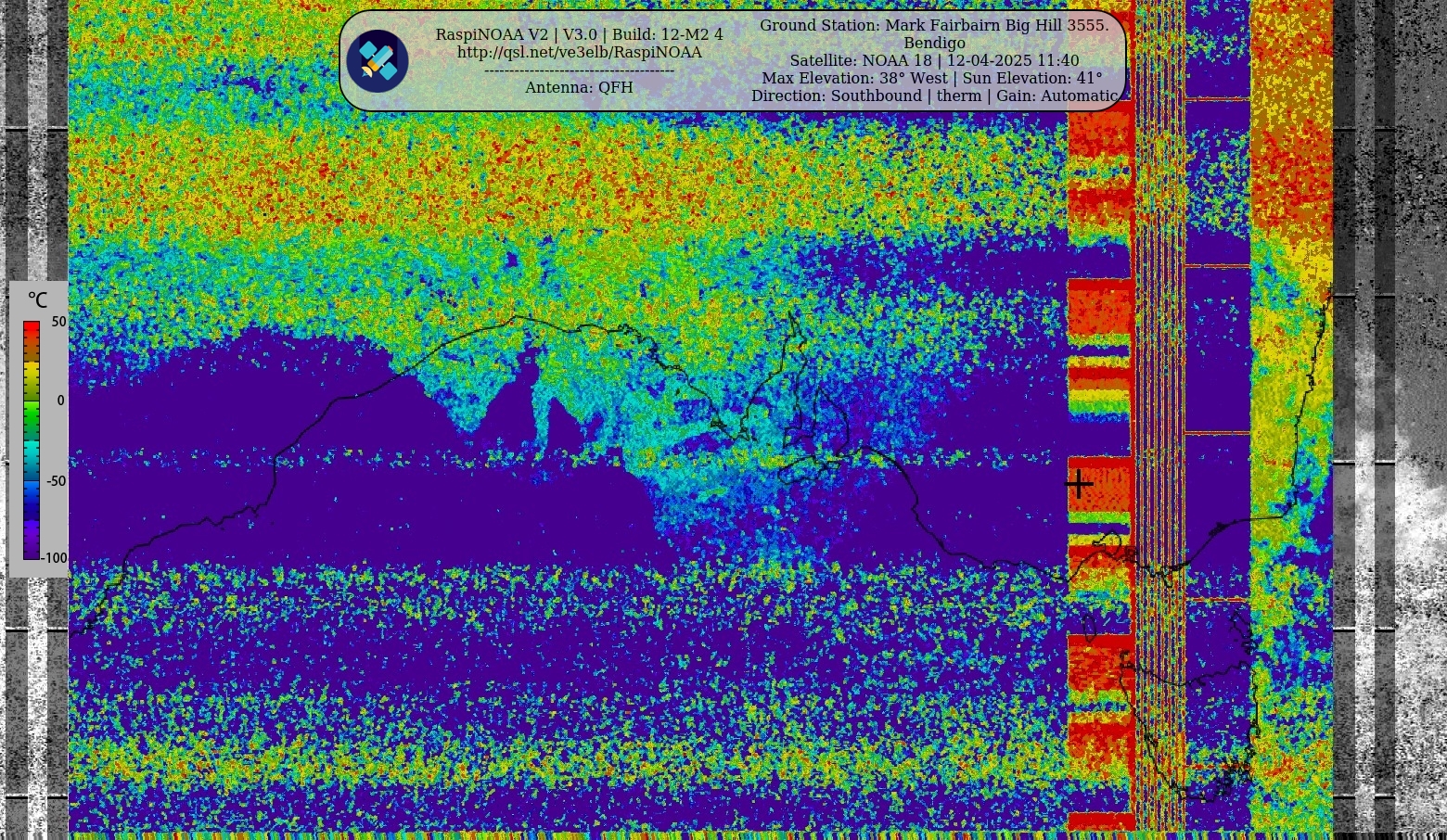Screen dimensions: 1447x840
Task: Click the 'RaspiNOAA V2 | V3.0 | Build: 12-M2 4' text
Action: (579, 34)
